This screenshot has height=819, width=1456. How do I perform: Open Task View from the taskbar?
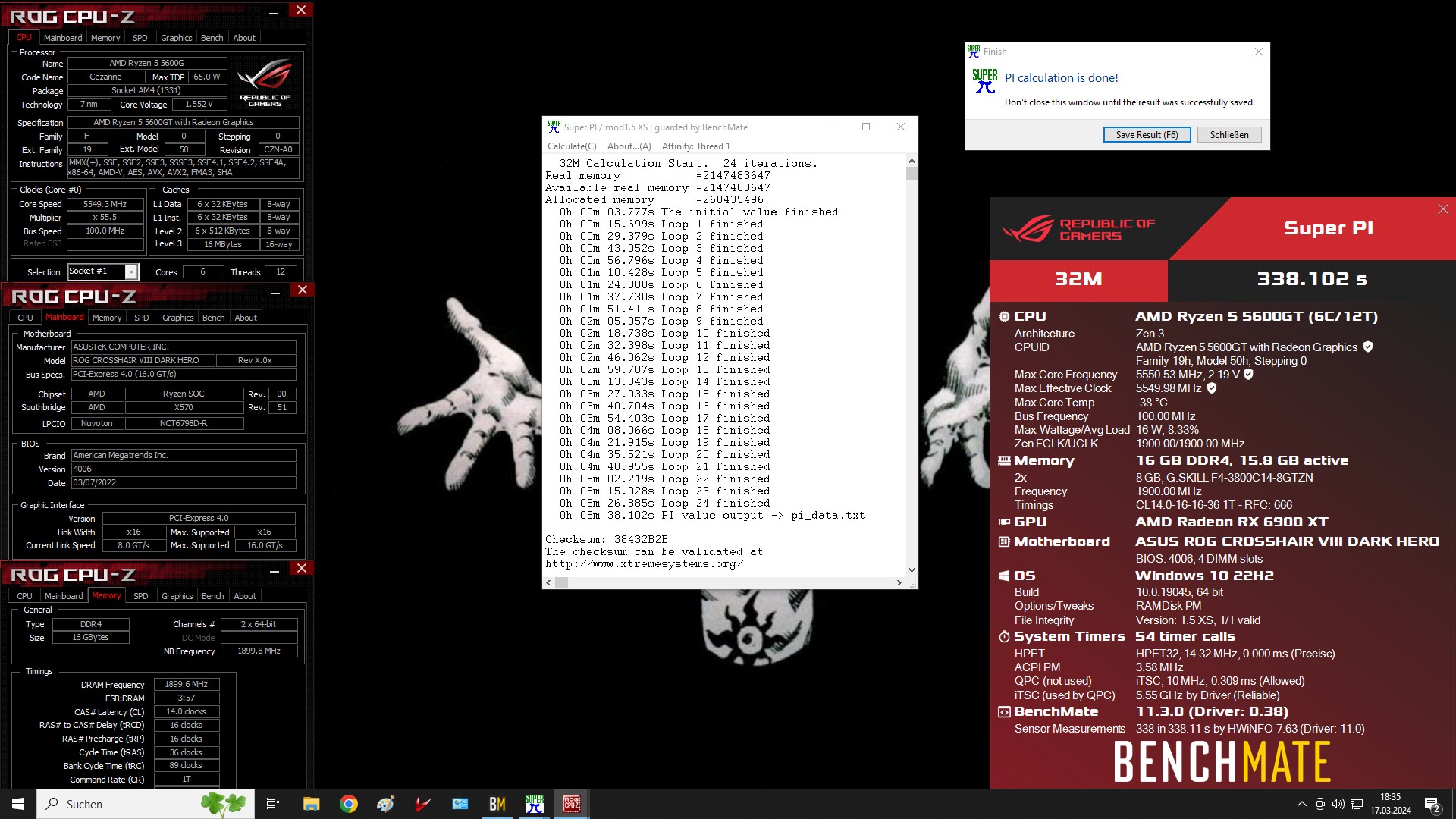pyautogui.click(x=273, y=804)
